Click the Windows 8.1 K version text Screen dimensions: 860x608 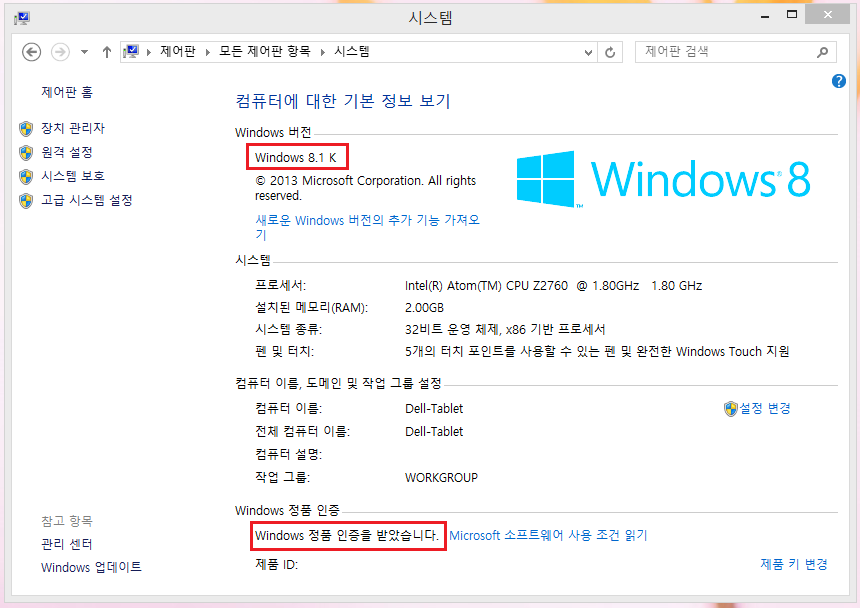296,158
